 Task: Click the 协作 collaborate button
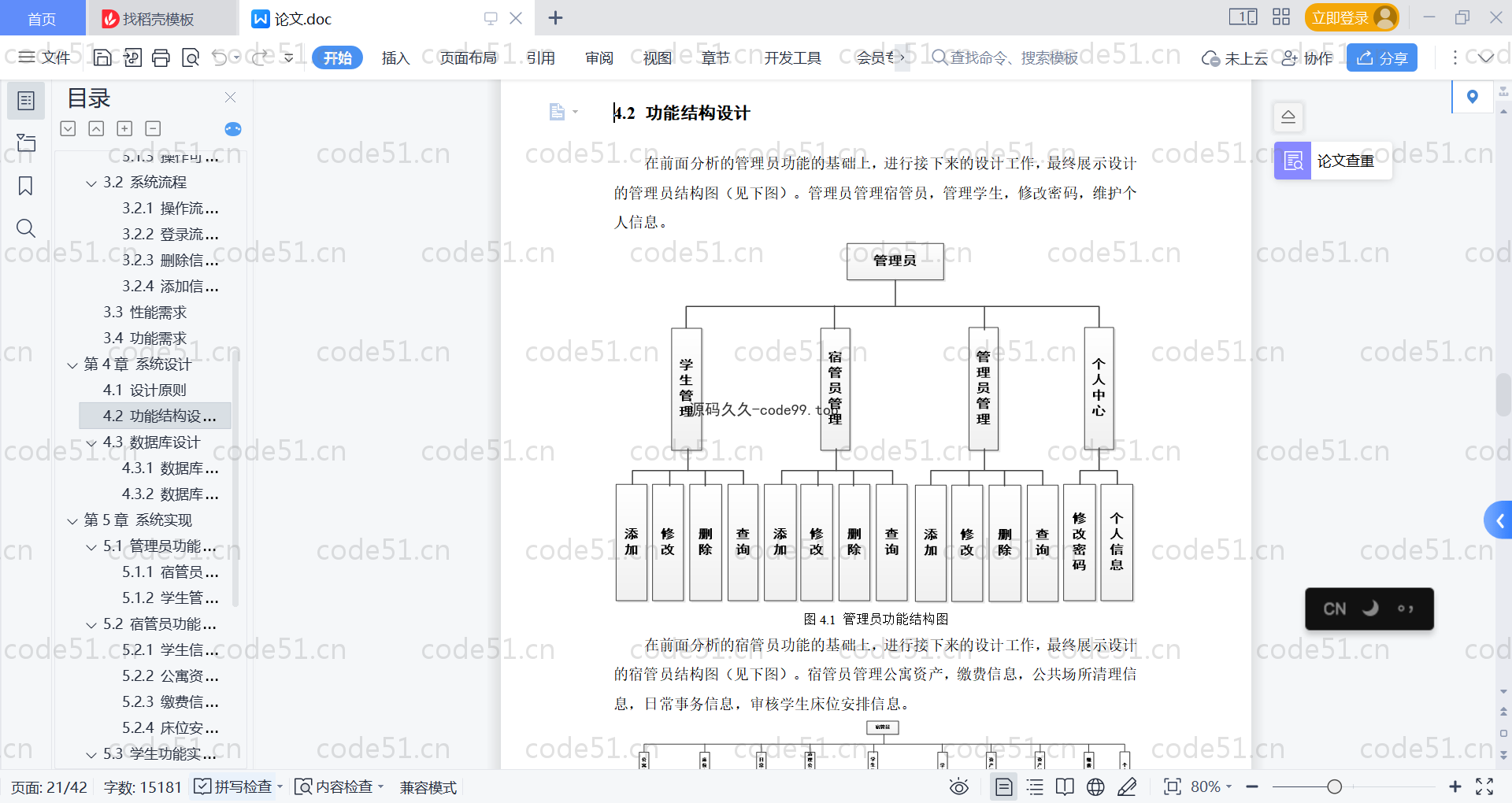1307,57
